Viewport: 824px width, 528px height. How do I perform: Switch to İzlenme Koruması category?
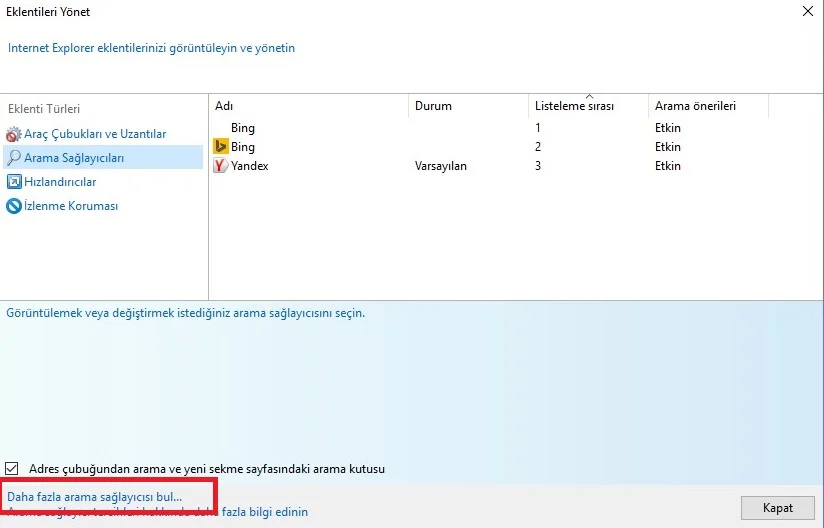[x=71, y=206]
